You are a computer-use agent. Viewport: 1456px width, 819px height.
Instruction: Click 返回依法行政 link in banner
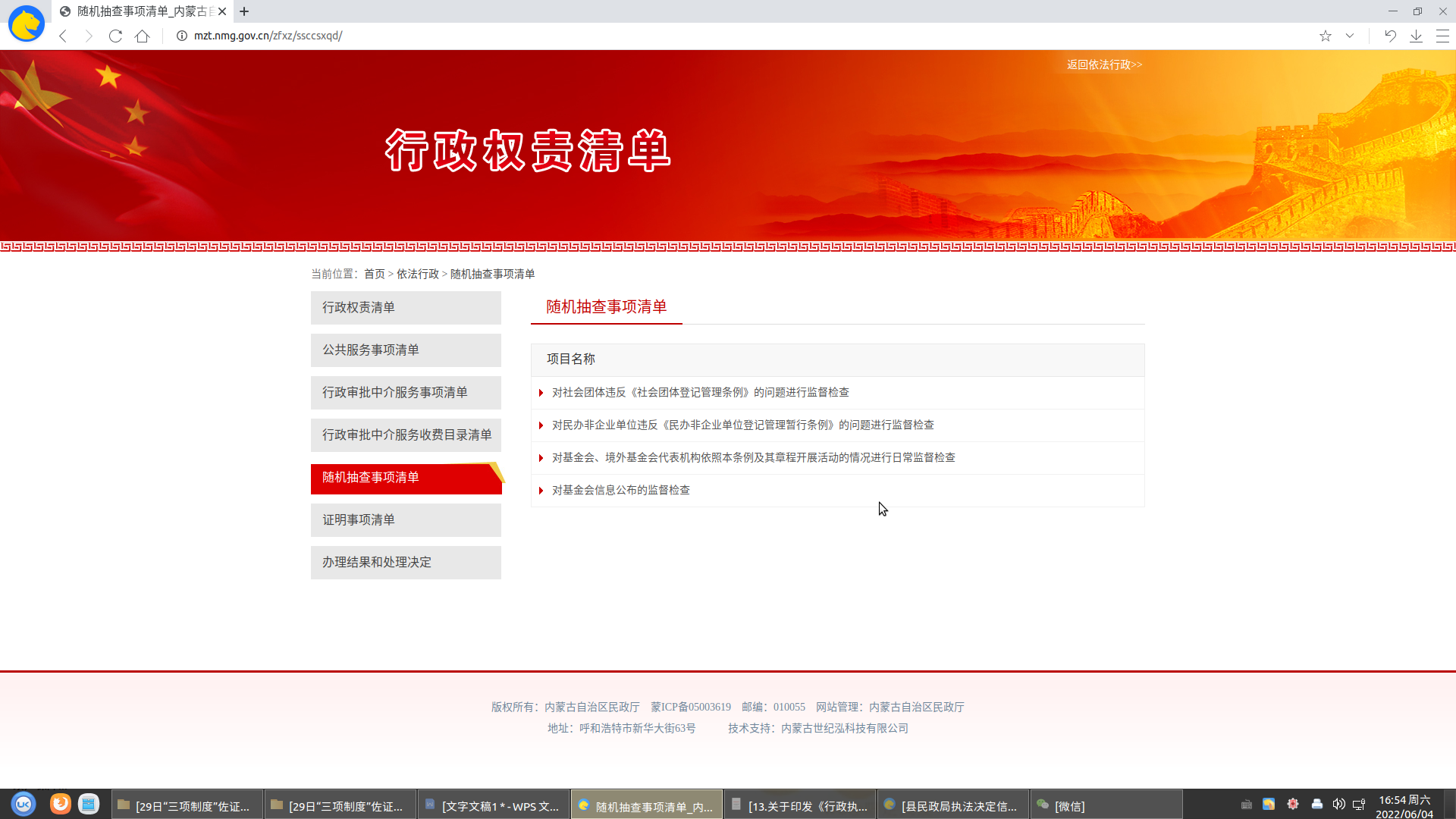pyautogui.click(x=1104, y=64)
